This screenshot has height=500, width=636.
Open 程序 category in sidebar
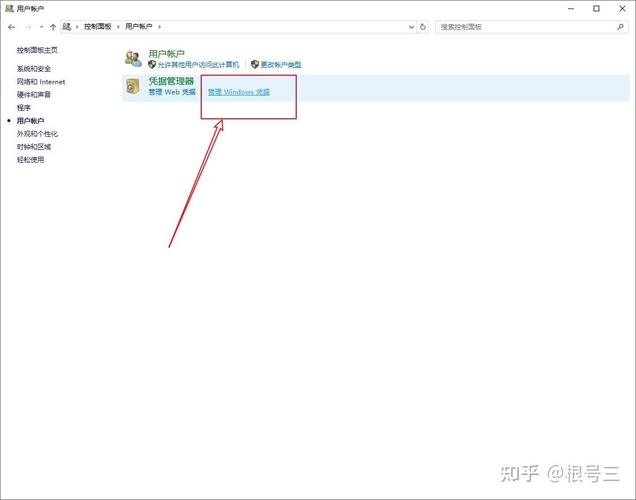[x=24, y=108]
